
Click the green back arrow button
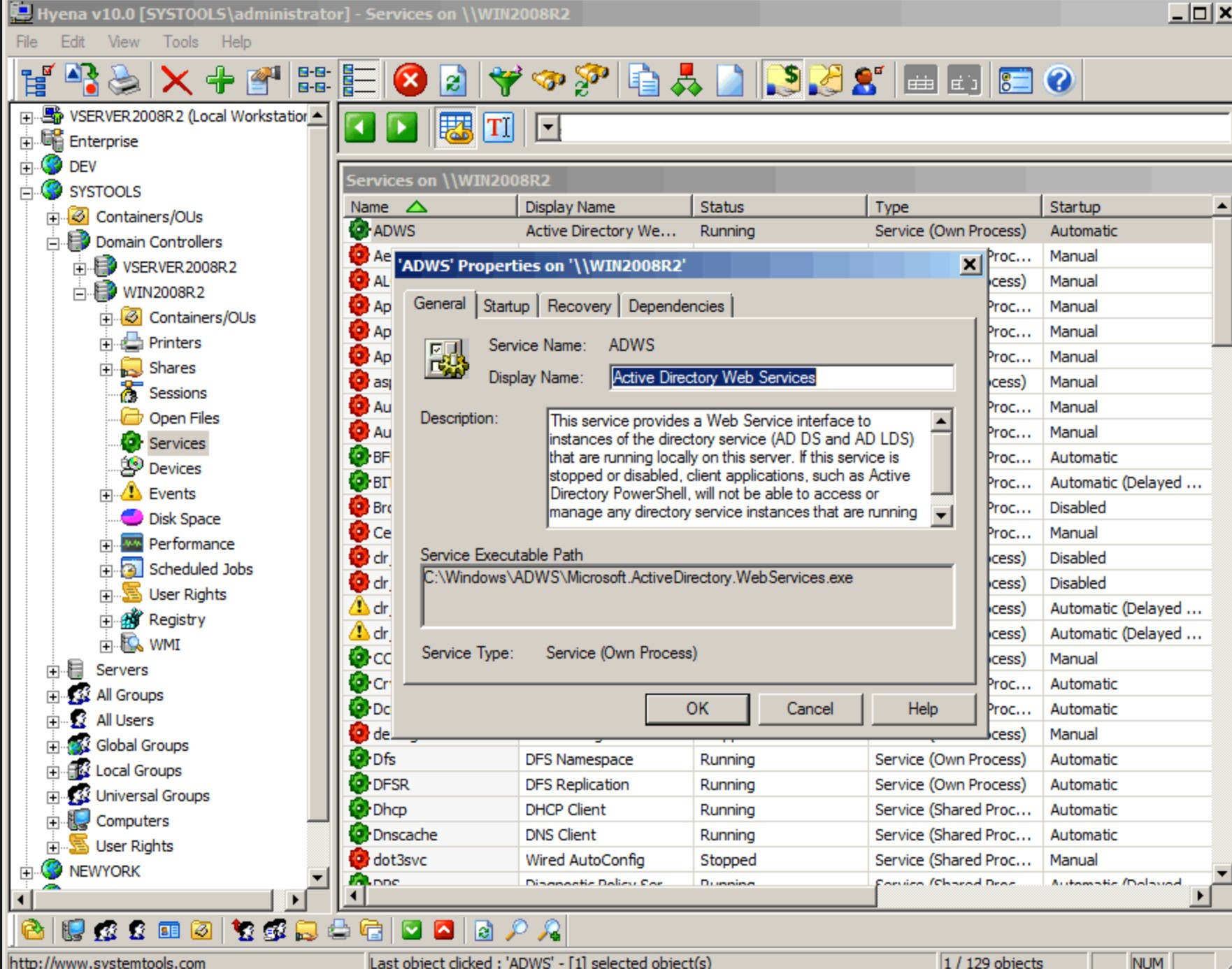coord(360,128)
